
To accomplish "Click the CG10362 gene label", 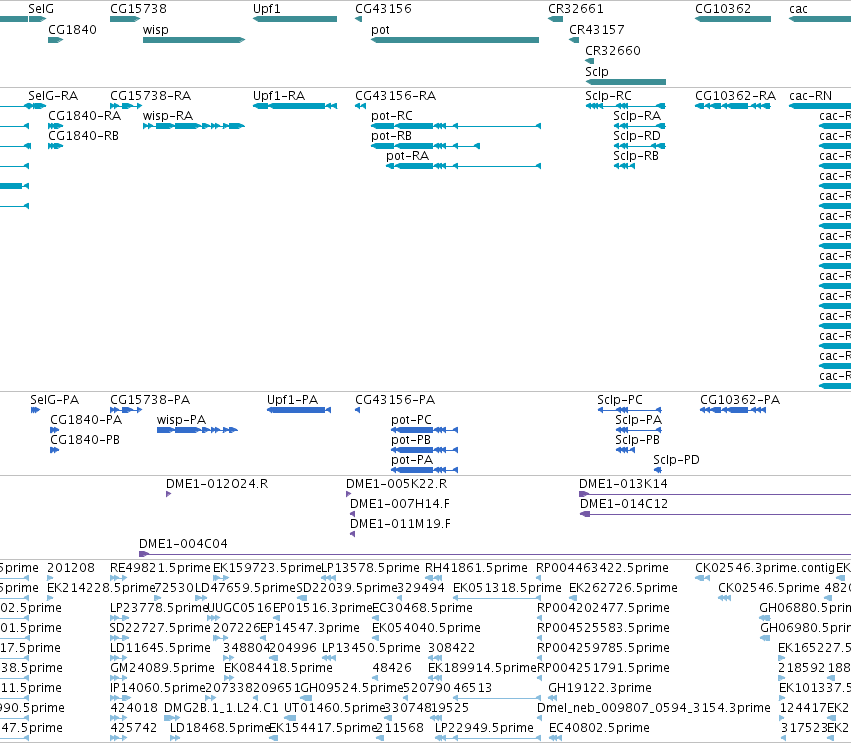I will click(x=723, y=9).
